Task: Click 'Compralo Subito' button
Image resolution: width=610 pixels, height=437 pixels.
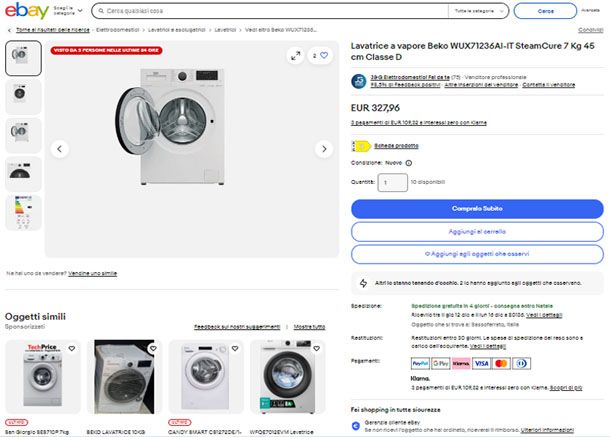Action: [477, 209]
